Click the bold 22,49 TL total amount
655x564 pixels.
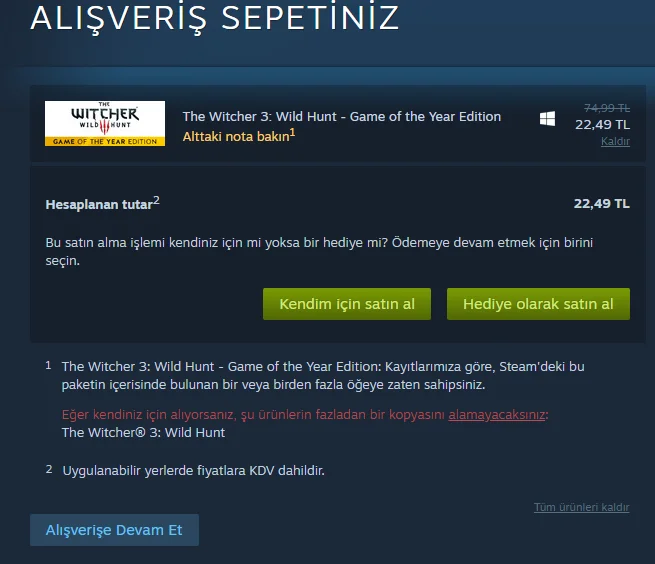(x=602, y=203)
